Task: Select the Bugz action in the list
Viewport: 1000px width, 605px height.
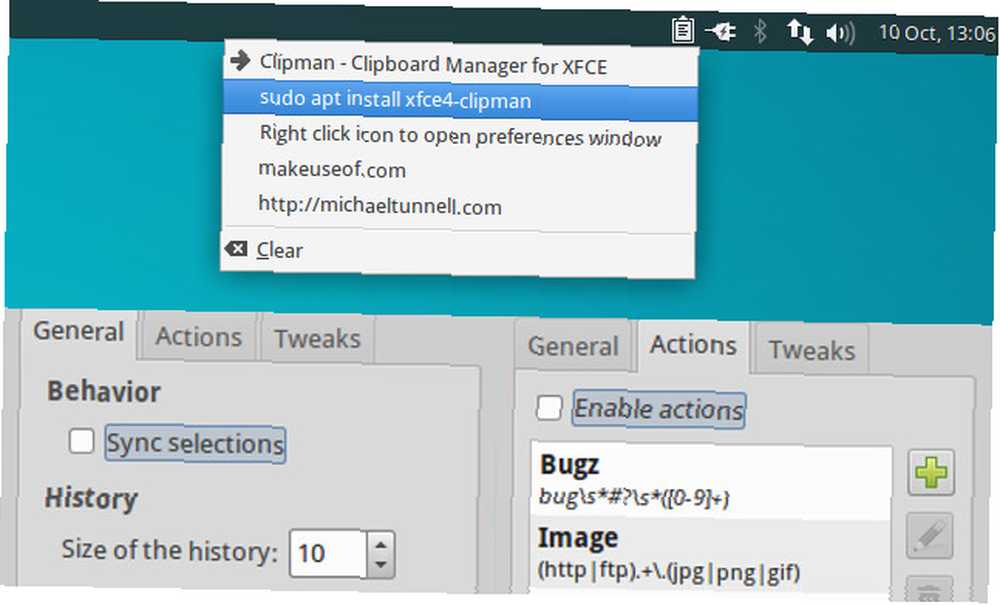Action: [x=711, y=481]
